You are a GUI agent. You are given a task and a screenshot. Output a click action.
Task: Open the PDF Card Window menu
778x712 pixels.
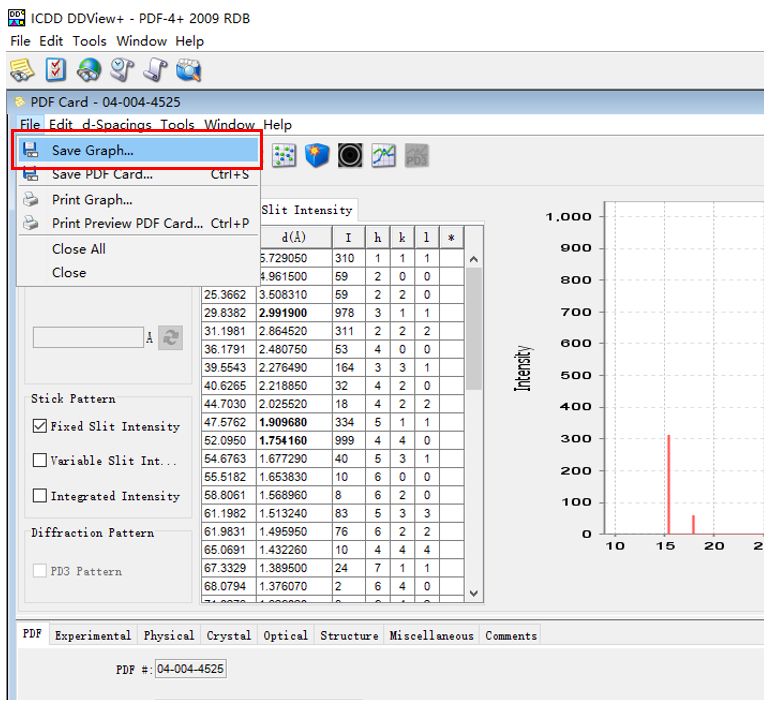tap(229, 125)
